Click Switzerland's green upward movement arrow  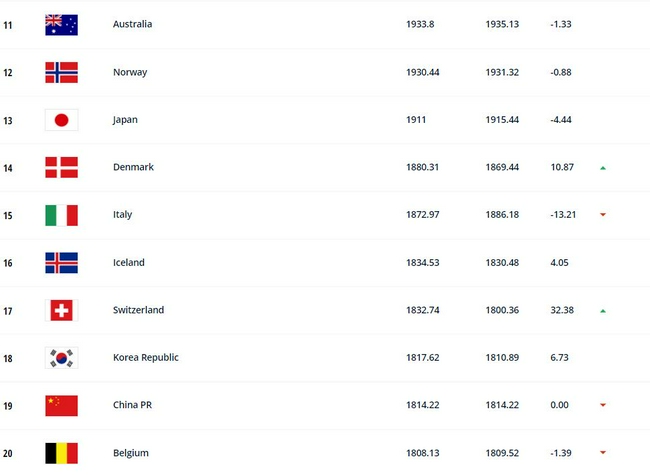[x=603, y=311]
